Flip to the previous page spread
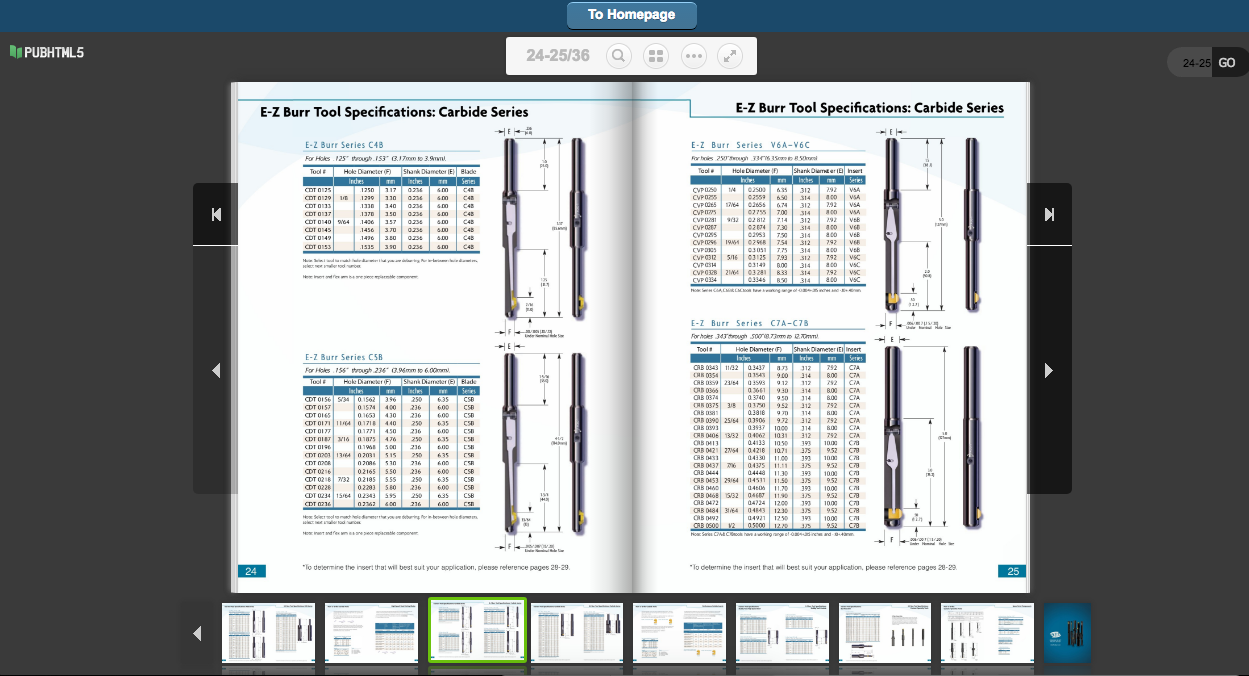This screenshot has height=676, width=1249. click(x=216, y=370)
